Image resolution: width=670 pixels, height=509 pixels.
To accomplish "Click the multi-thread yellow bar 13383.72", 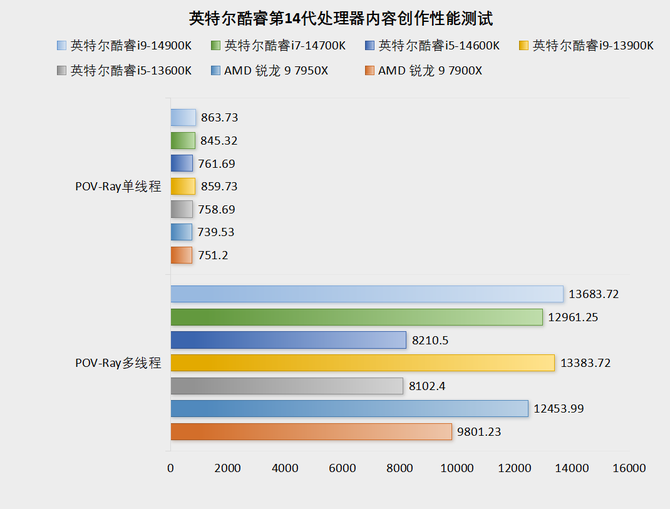I will click(x=363, y=363).
